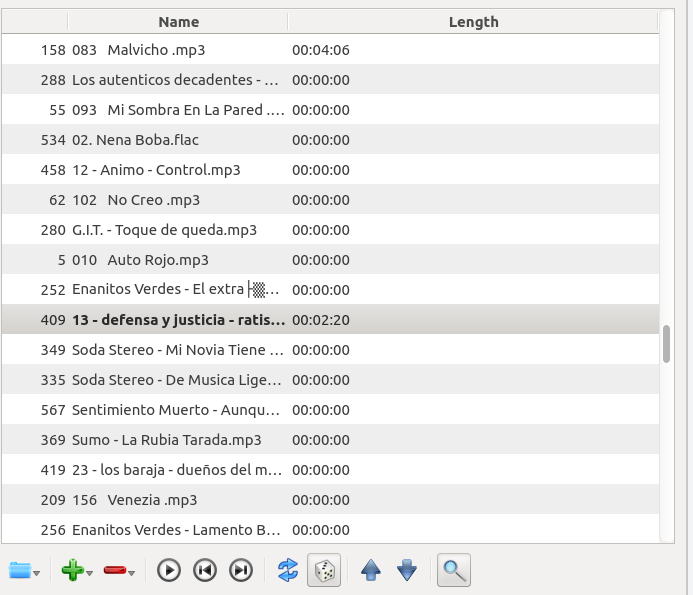Image resolution: width=693 pixels, height=595 pixels.
Task: Move selected item down
Action: (x=407, y=570)
